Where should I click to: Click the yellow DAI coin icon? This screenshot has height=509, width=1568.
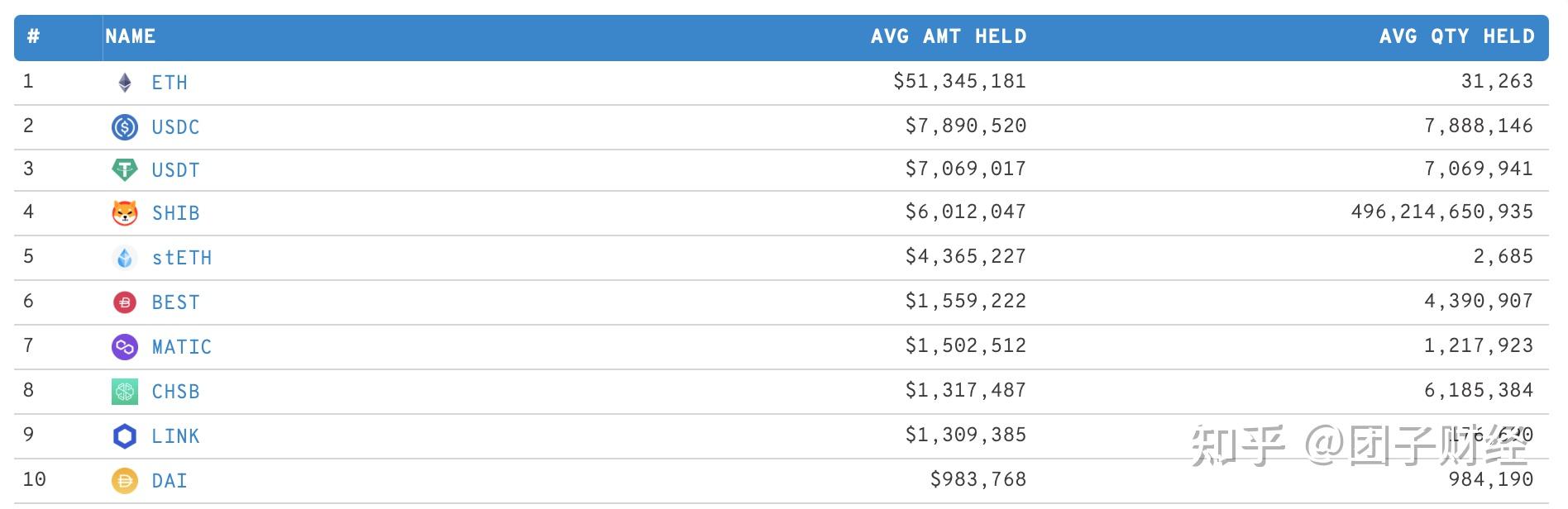click(x=125, y=481)
